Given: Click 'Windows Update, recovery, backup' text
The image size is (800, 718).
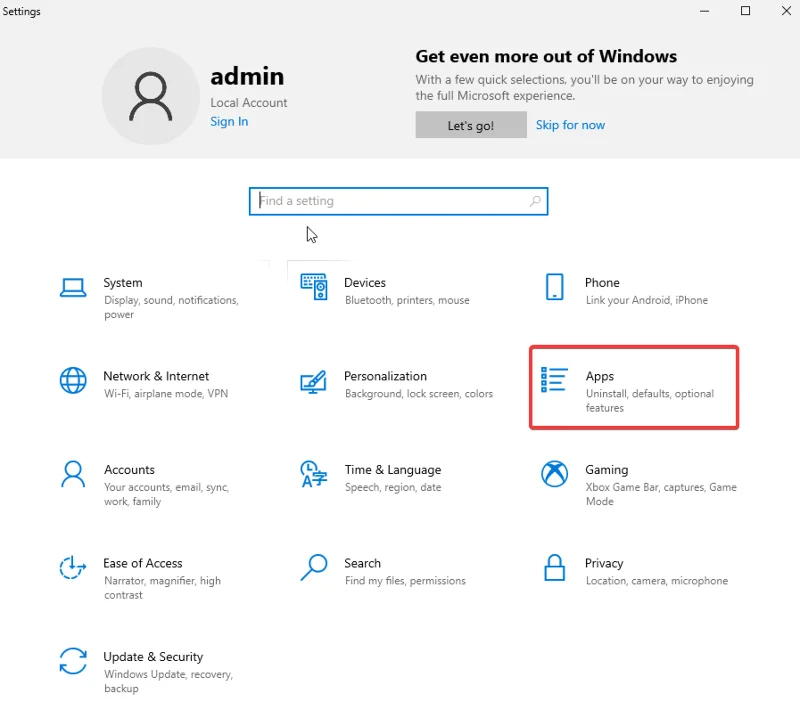Looking at the screenshot, I should tap(168, 681).
